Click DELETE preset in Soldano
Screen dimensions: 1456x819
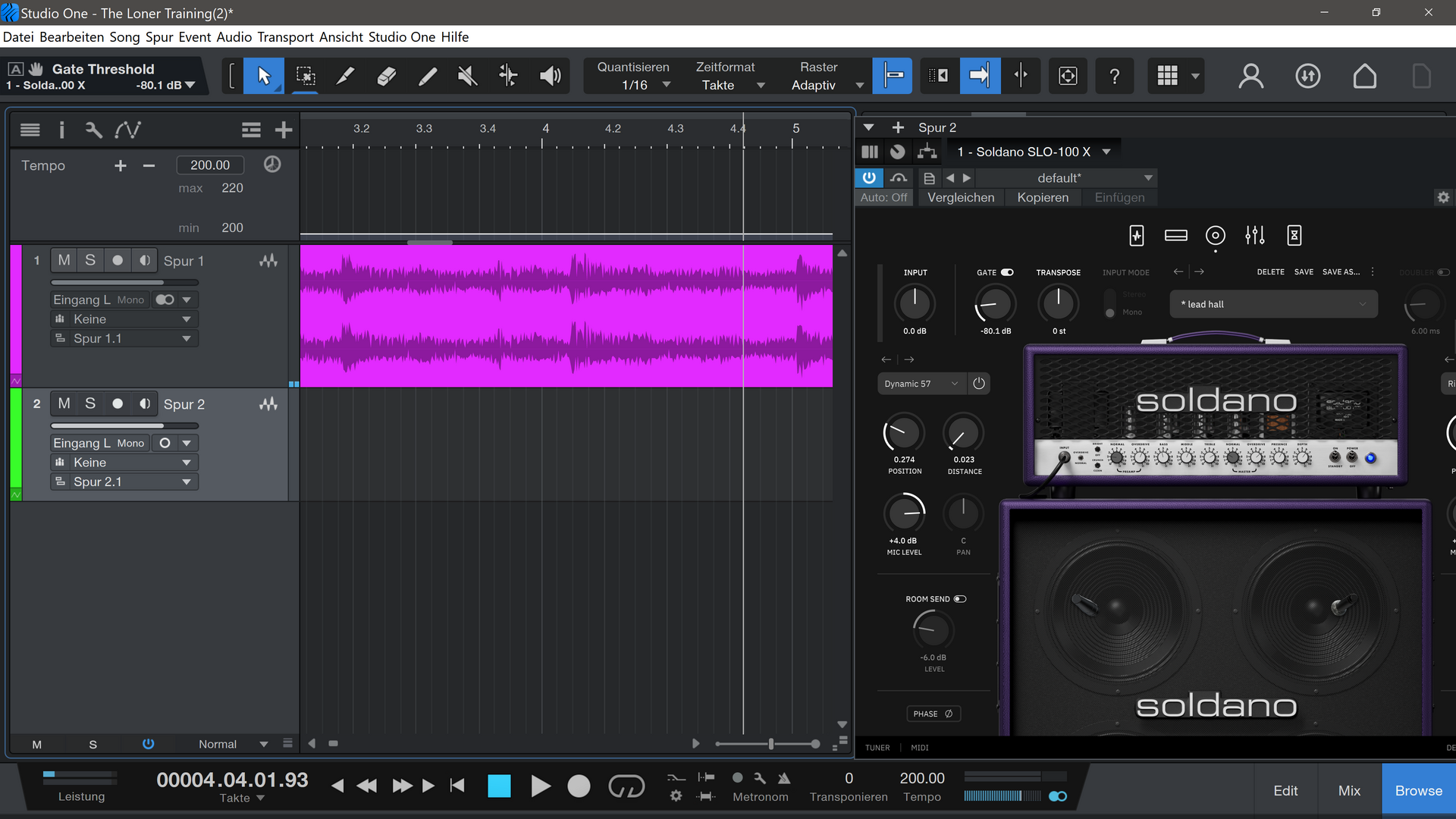[x=1270, y=271]
